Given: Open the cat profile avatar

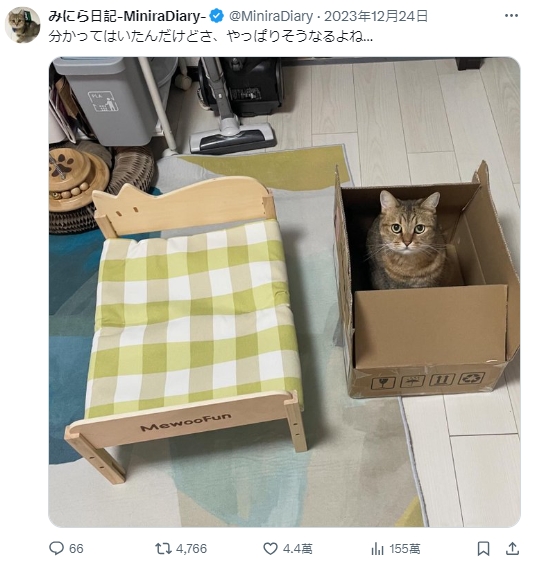Looking at the screenshot, I should click(x=23, y=25).
